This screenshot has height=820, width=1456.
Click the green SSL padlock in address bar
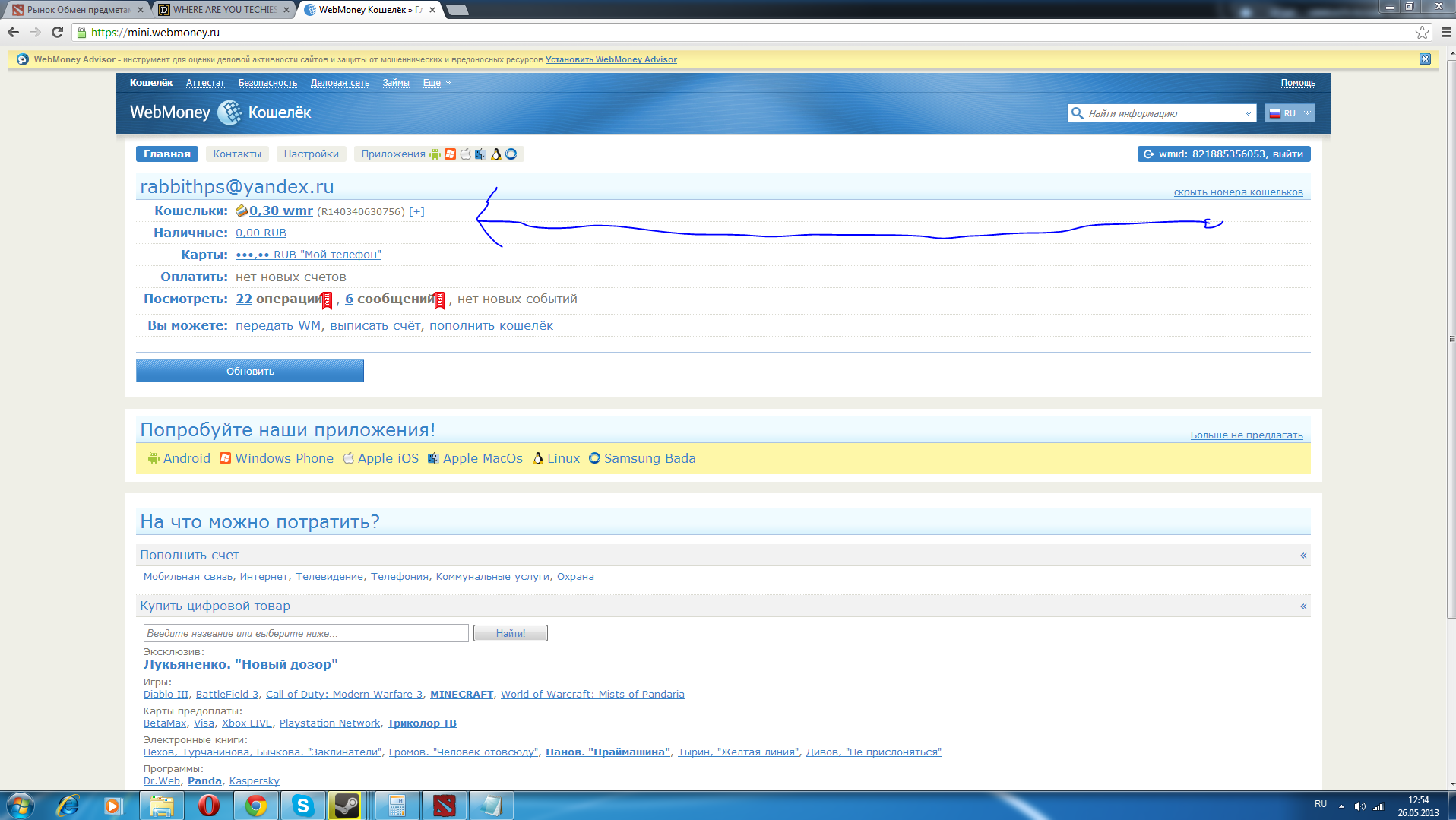tap(81, 32)
